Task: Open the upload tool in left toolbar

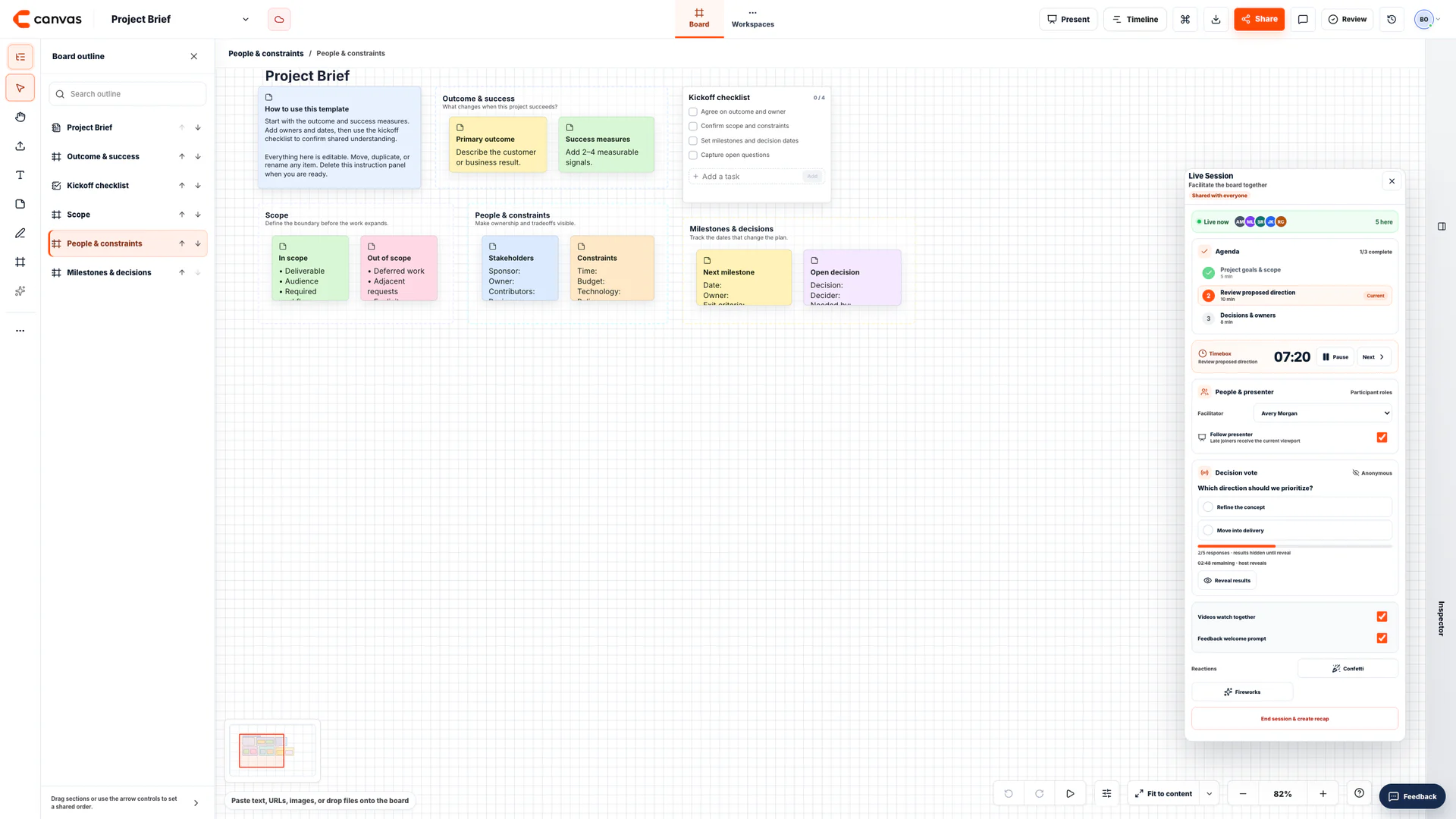Action: [x=20, y=146]
